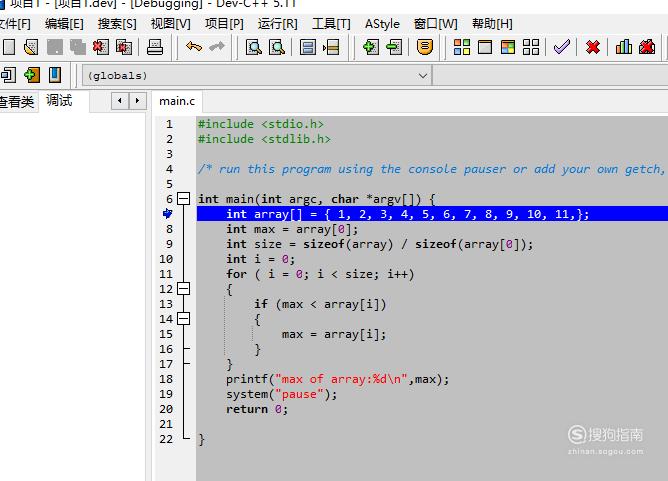
Task: Collapse the for-loop fold at line 12
Action: point(183,288)
